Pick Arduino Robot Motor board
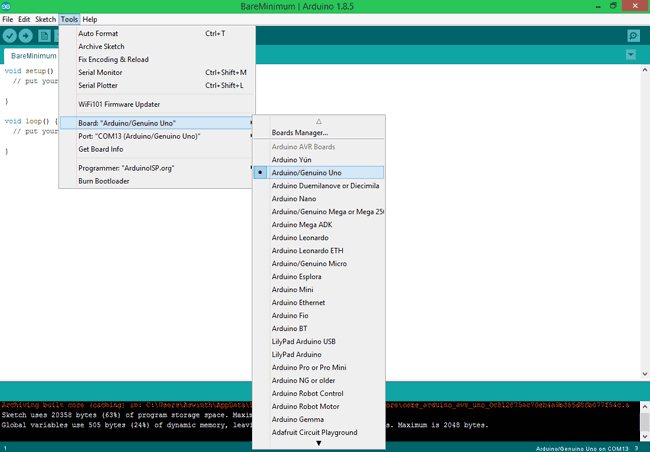This screenshot has width=650, height=452. [319, 406]
